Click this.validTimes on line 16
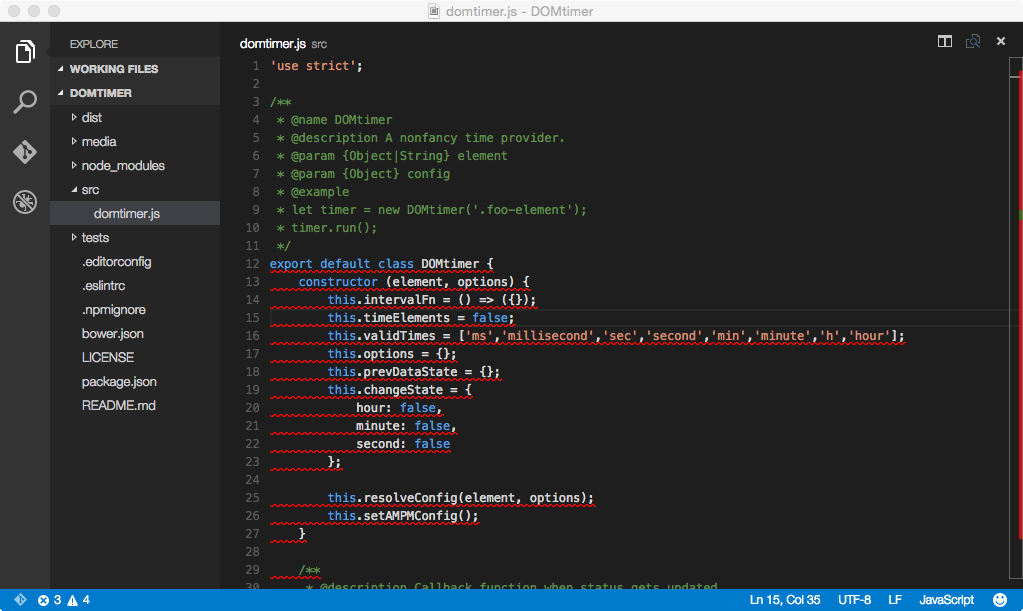This screenshot has width=1023, height=611. click(x=381, y=336)
